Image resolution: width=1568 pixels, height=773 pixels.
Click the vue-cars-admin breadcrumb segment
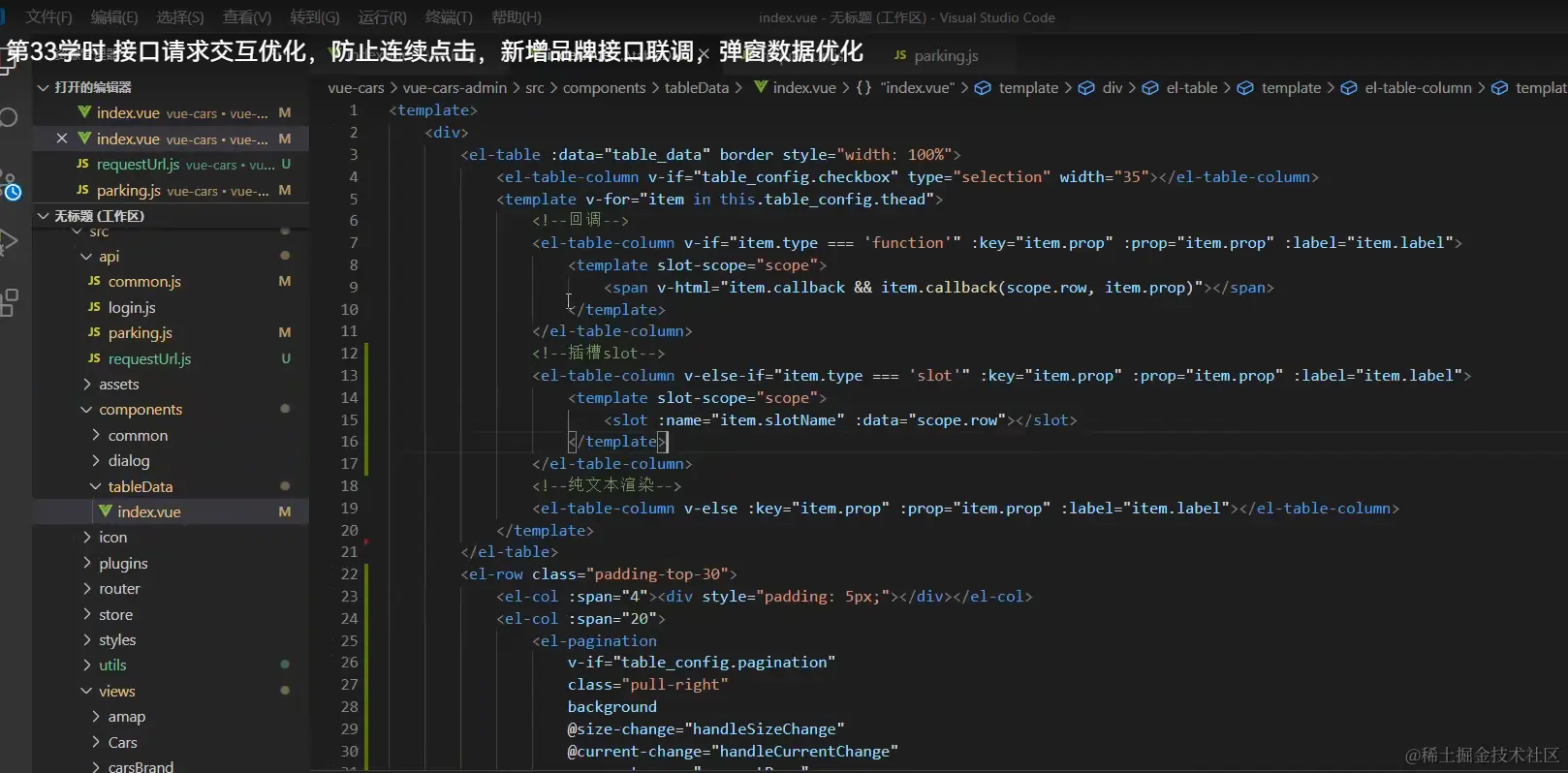[455, 87]
